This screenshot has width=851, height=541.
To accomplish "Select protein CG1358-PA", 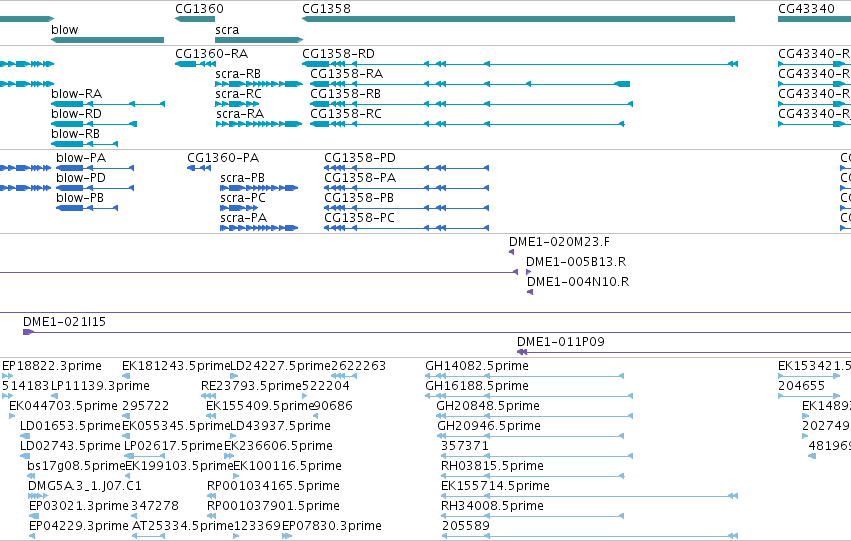I will tap(407, 188).
